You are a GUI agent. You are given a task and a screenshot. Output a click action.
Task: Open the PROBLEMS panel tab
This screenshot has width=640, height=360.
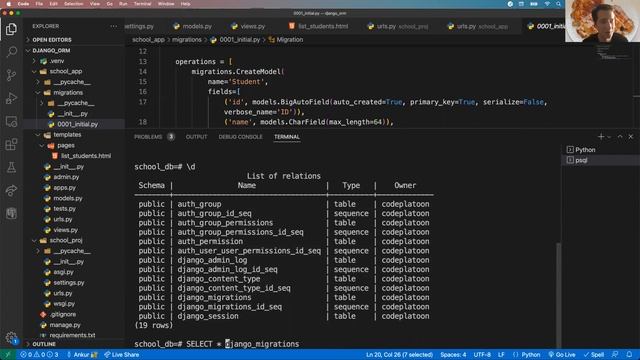[x=154, y=137]
